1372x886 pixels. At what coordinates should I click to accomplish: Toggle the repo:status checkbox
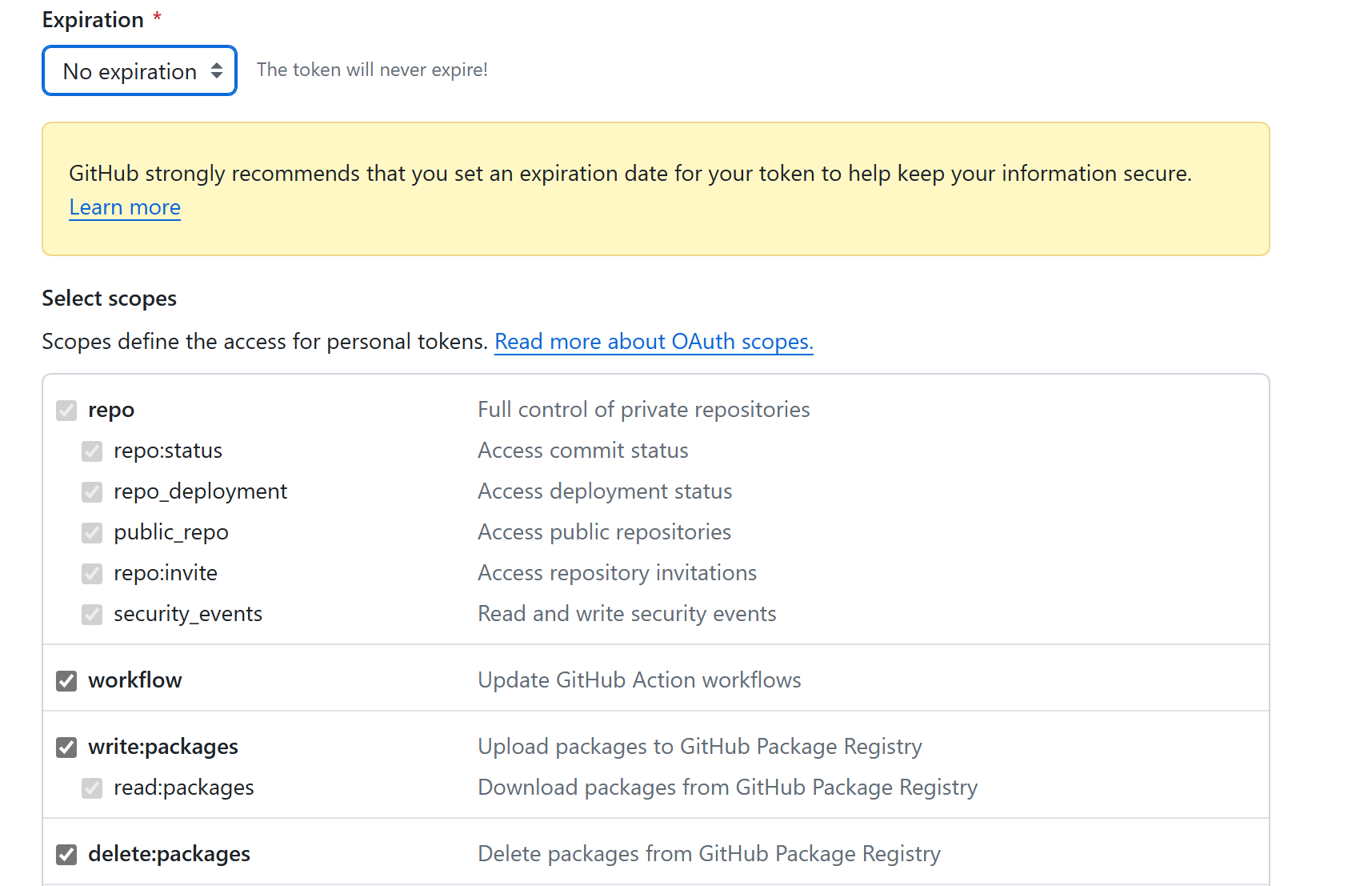tap(92, 451)
